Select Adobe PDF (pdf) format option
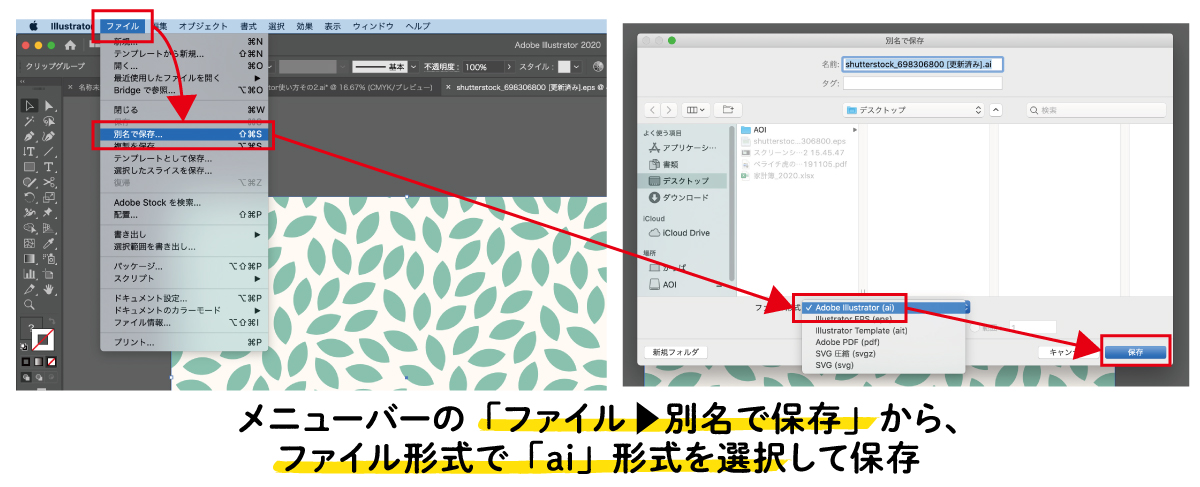 (846, 341)
